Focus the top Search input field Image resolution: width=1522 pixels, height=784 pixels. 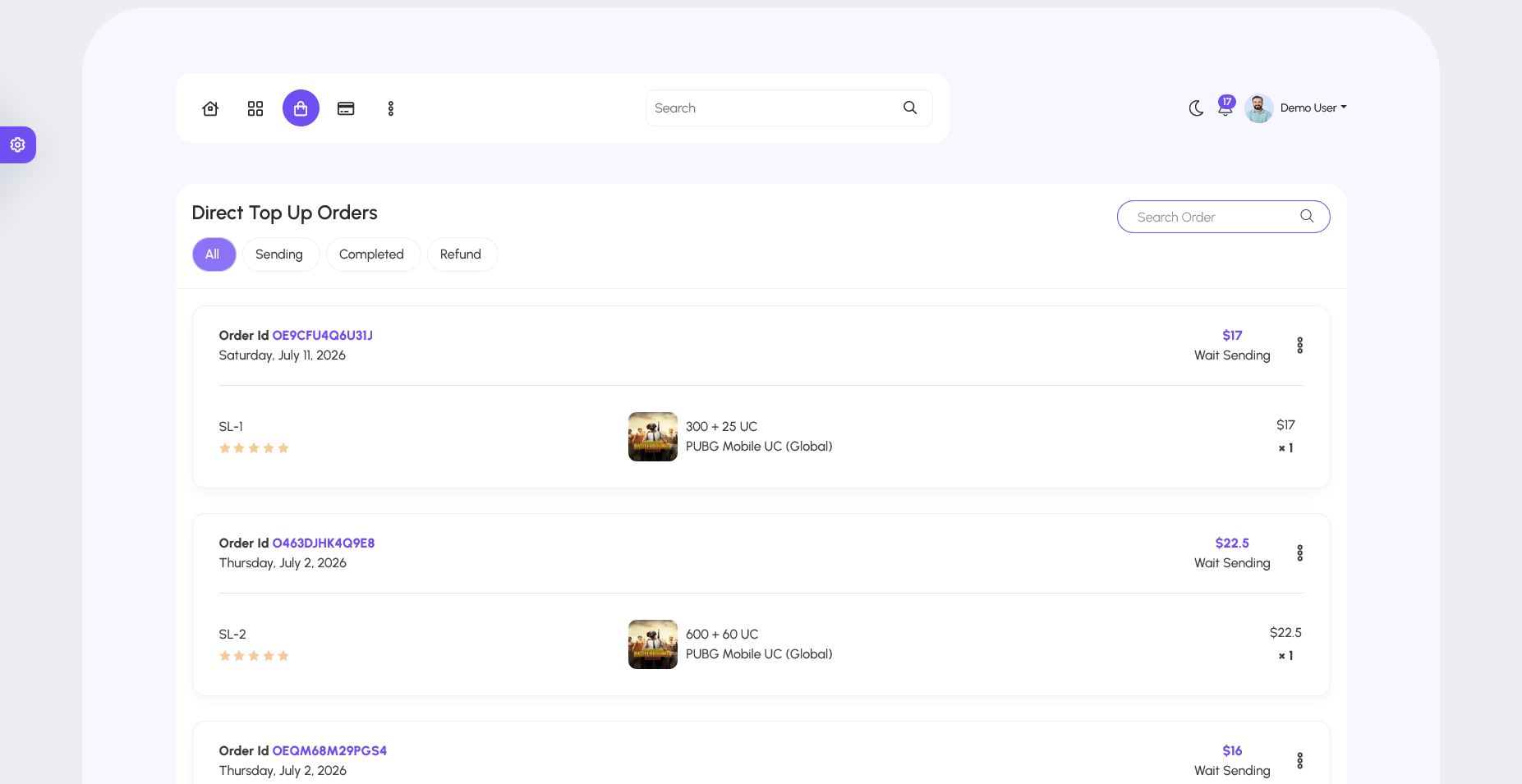pos(789,108)
